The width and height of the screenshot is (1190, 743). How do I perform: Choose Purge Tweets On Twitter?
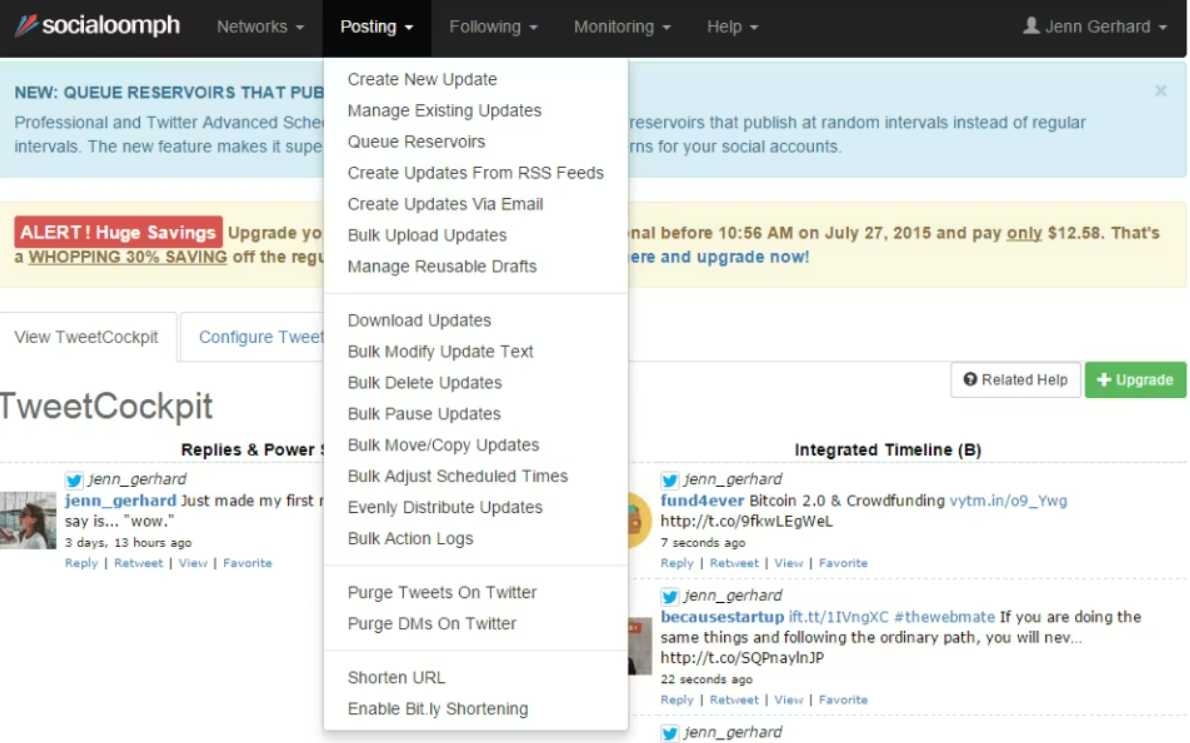[x=442, y=592]
